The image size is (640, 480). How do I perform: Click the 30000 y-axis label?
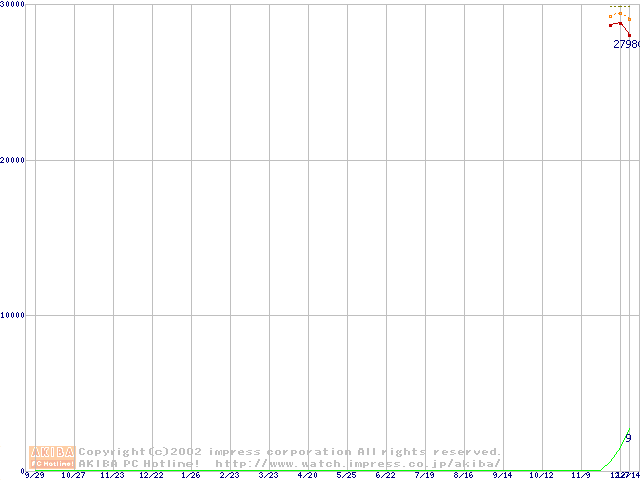(13, 5)
